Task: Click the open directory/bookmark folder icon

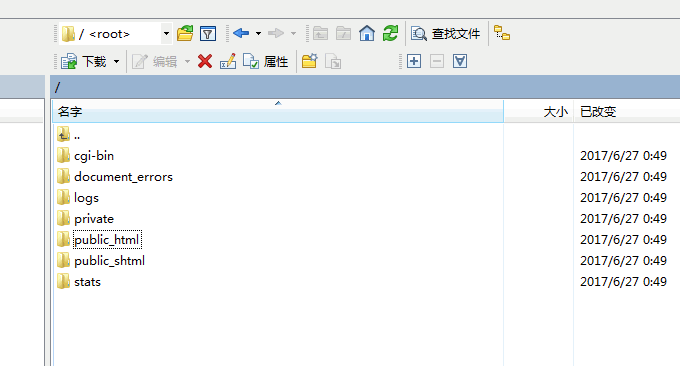Action: 185,33
